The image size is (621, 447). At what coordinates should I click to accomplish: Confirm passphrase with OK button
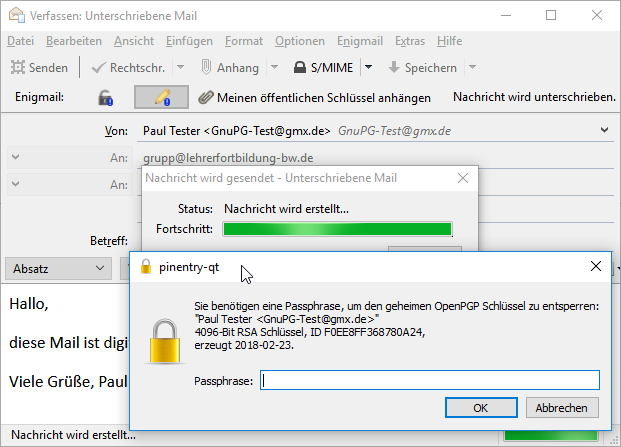(x=480, y=408)
